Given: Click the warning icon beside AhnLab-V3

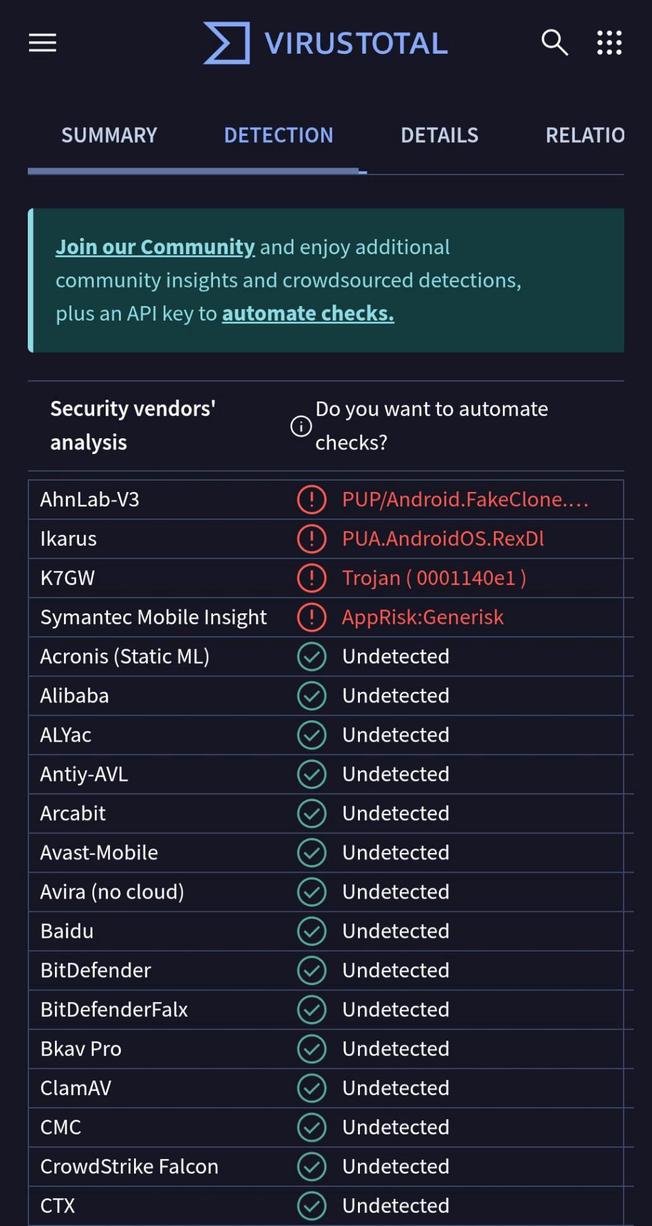Looking at the screenshot, I should [x=311, y=498].
